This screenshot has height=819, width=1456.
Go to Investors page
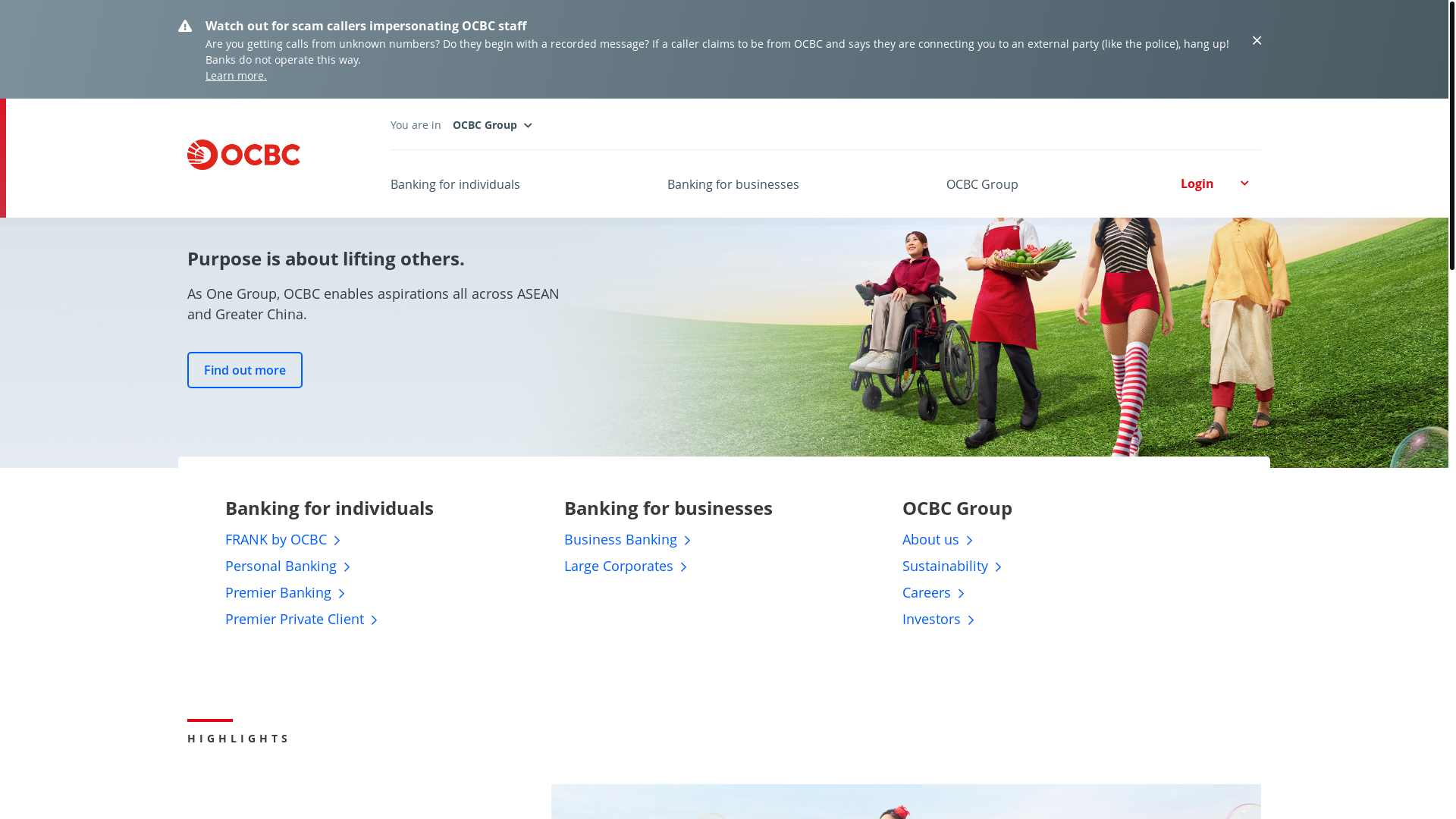938,619
